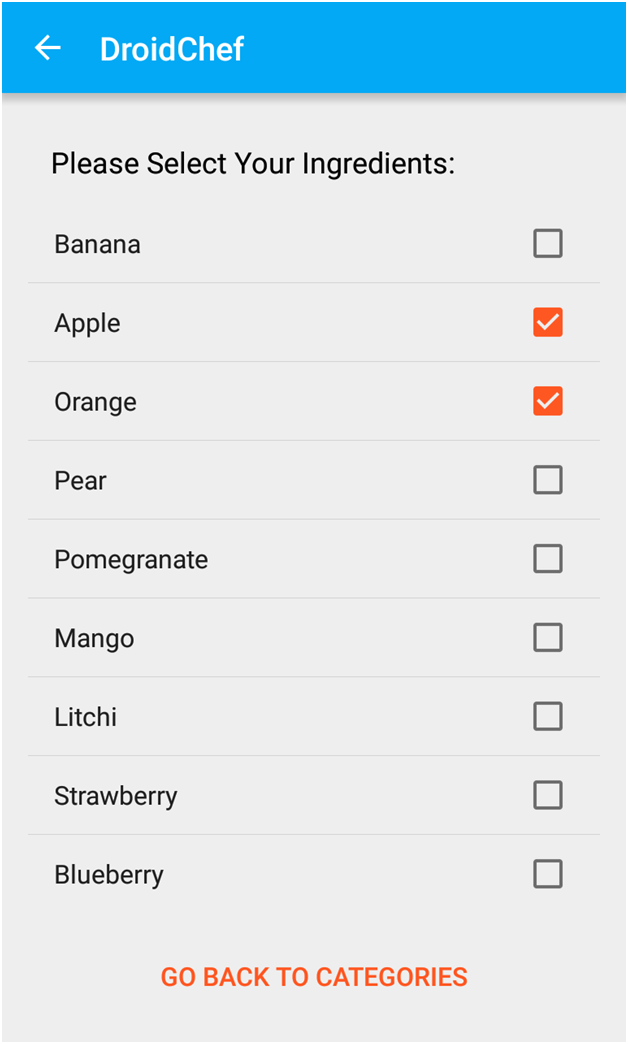
Task: Deselect the Orange ingredient checkbox
Action: click(x=547, y=401)
